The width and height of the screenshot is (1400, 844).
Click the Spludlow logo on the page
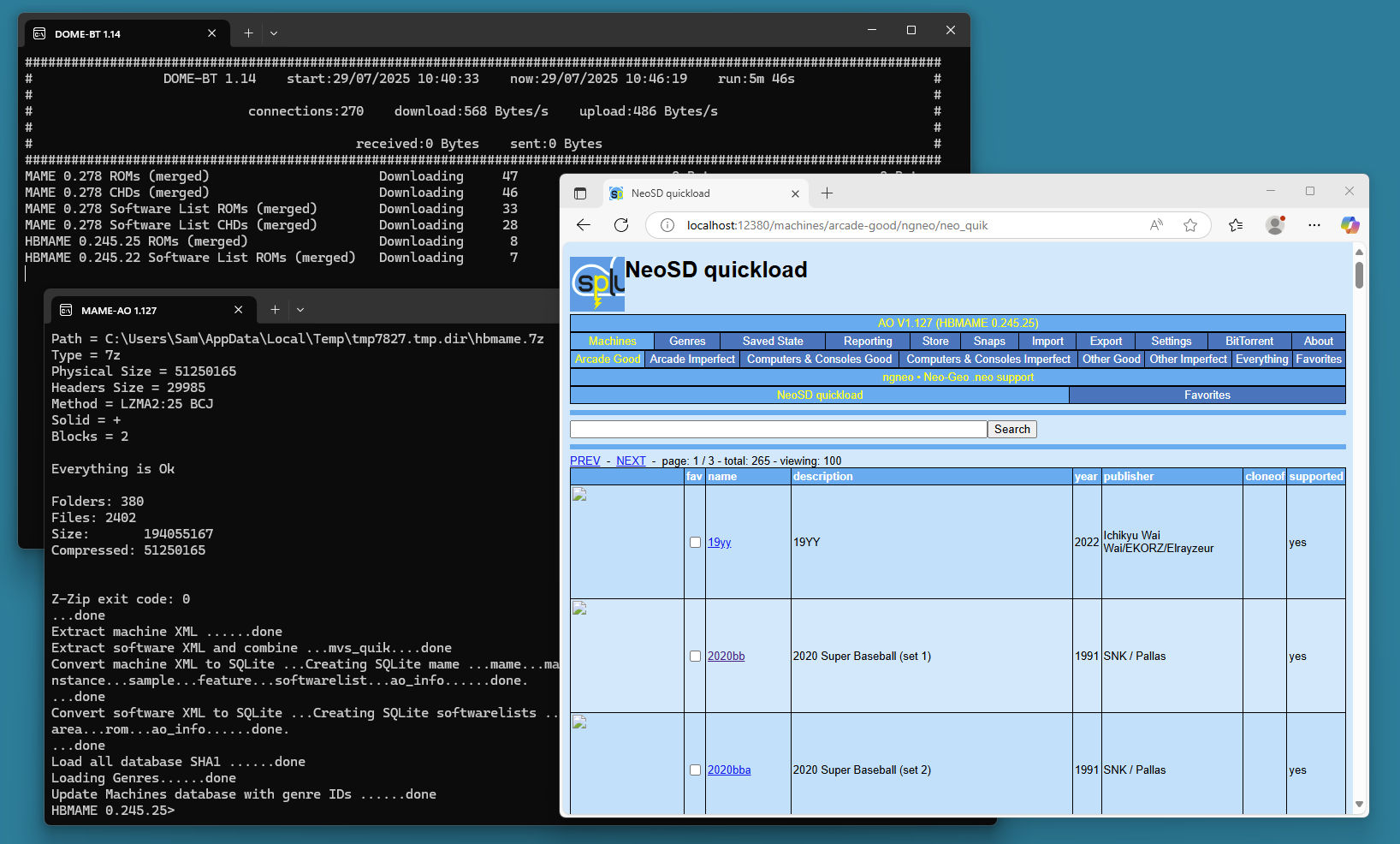click(x=597, y=283)
